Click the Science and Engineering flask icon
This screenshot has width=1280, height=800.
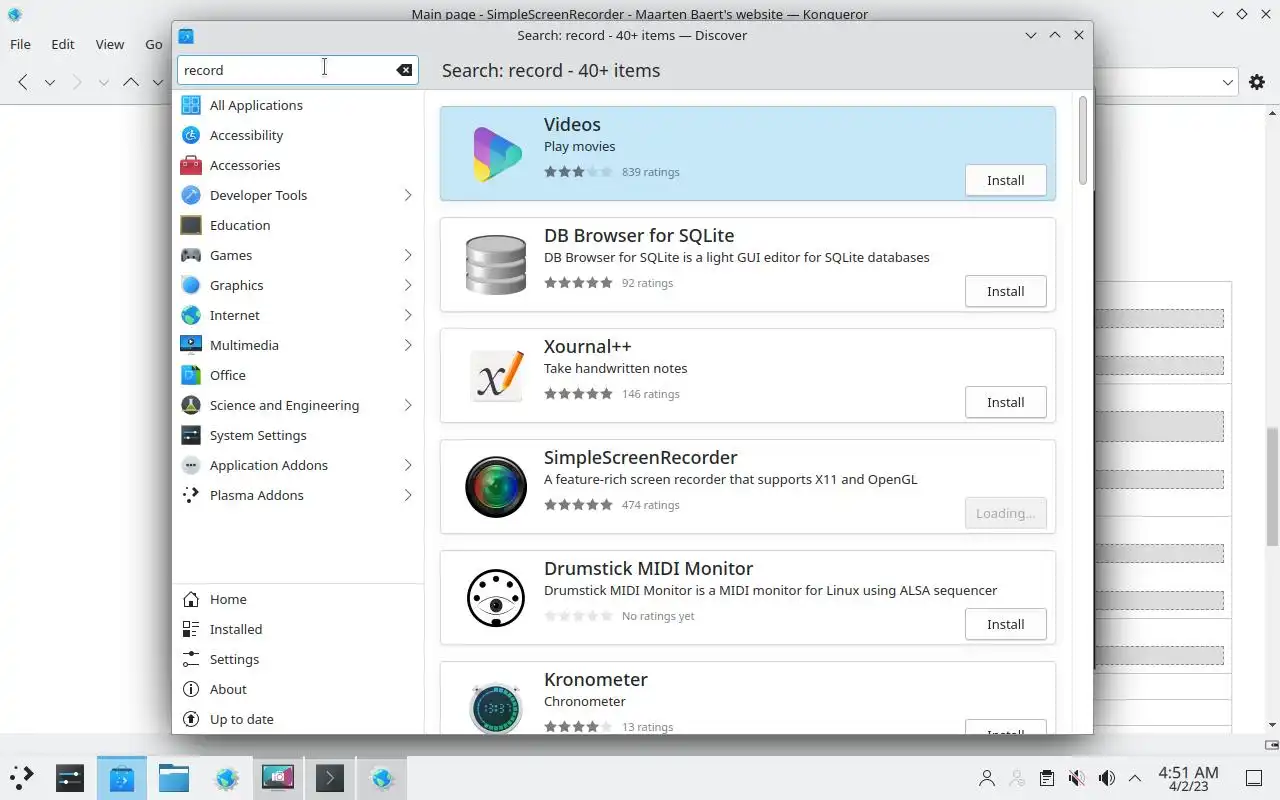coord(191,405)
